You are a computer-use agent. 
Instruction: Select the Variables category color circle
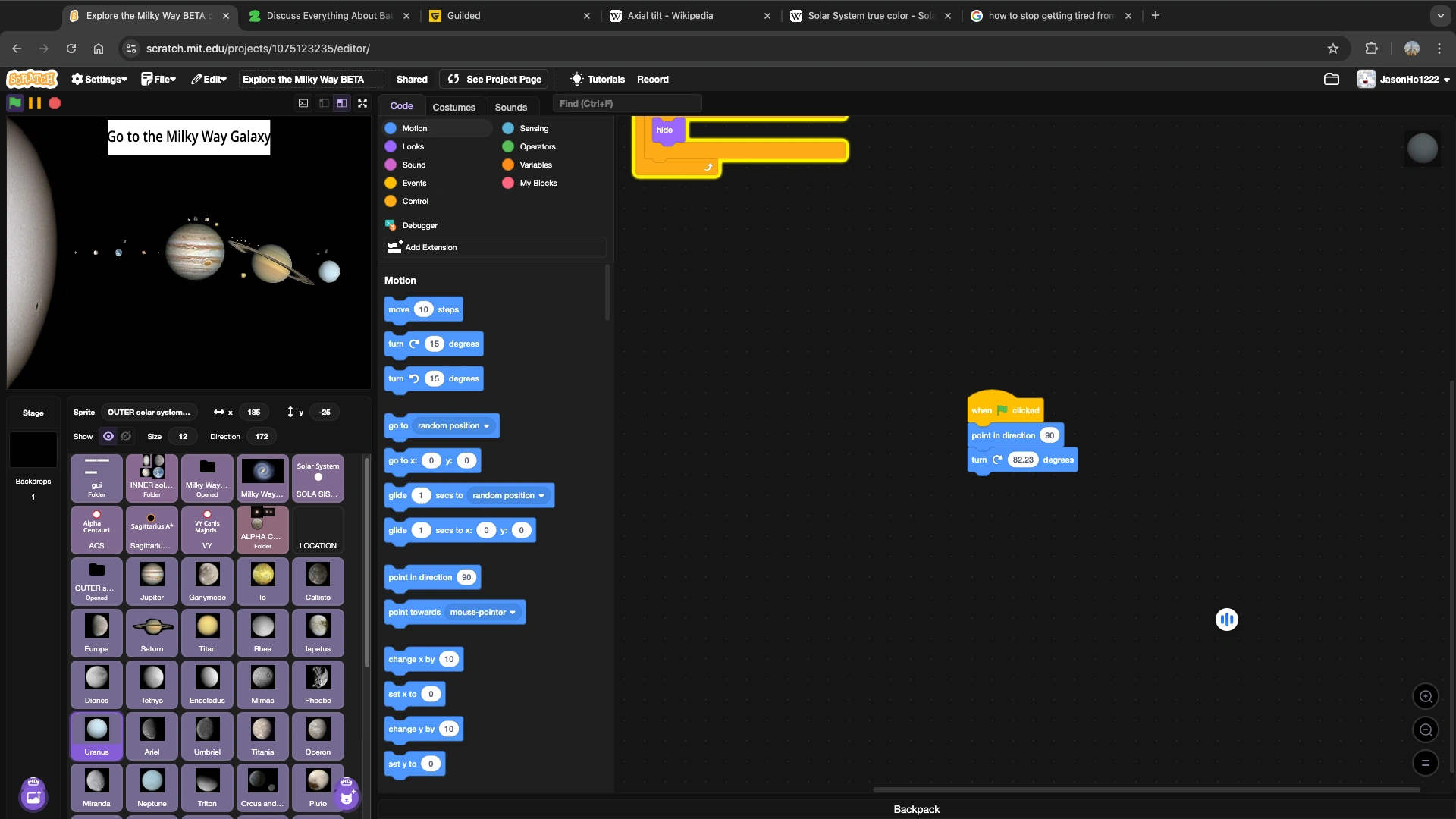click(508, 165)
